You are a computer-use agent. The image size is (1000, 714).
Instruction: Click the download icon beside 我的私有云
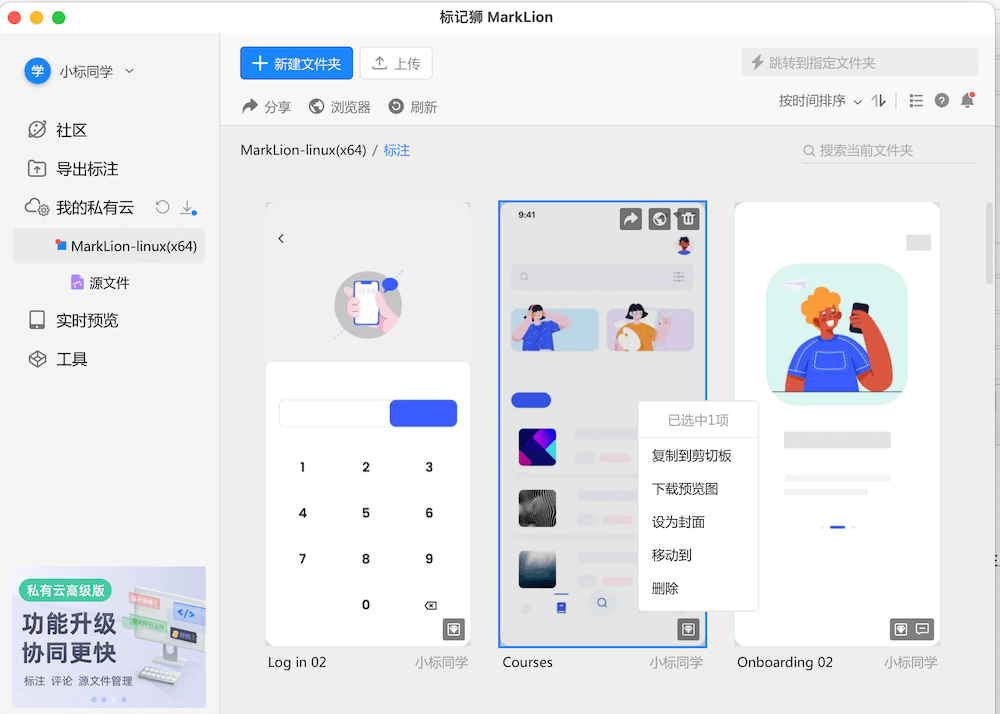pos(187,207)
